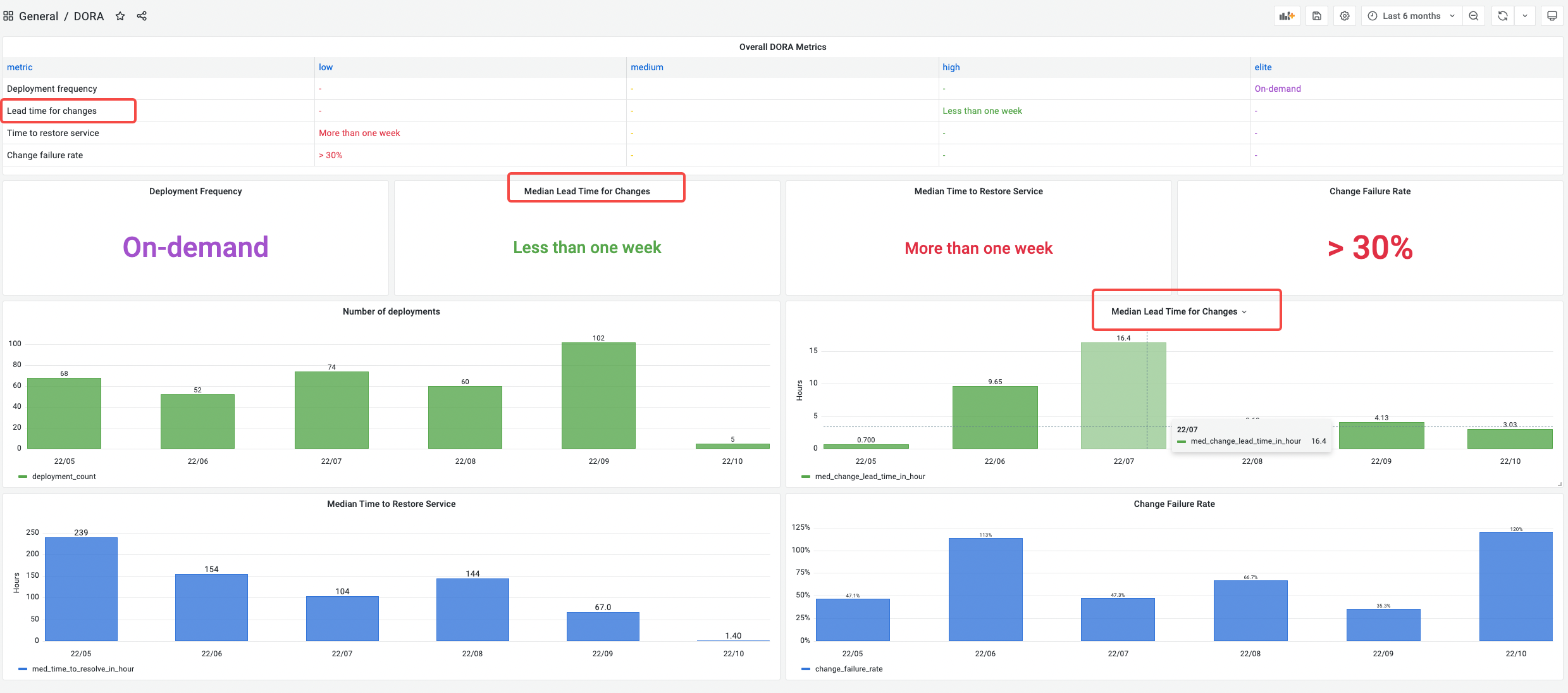Go to the General folder breadcrumb

click(x=39, y=16)
